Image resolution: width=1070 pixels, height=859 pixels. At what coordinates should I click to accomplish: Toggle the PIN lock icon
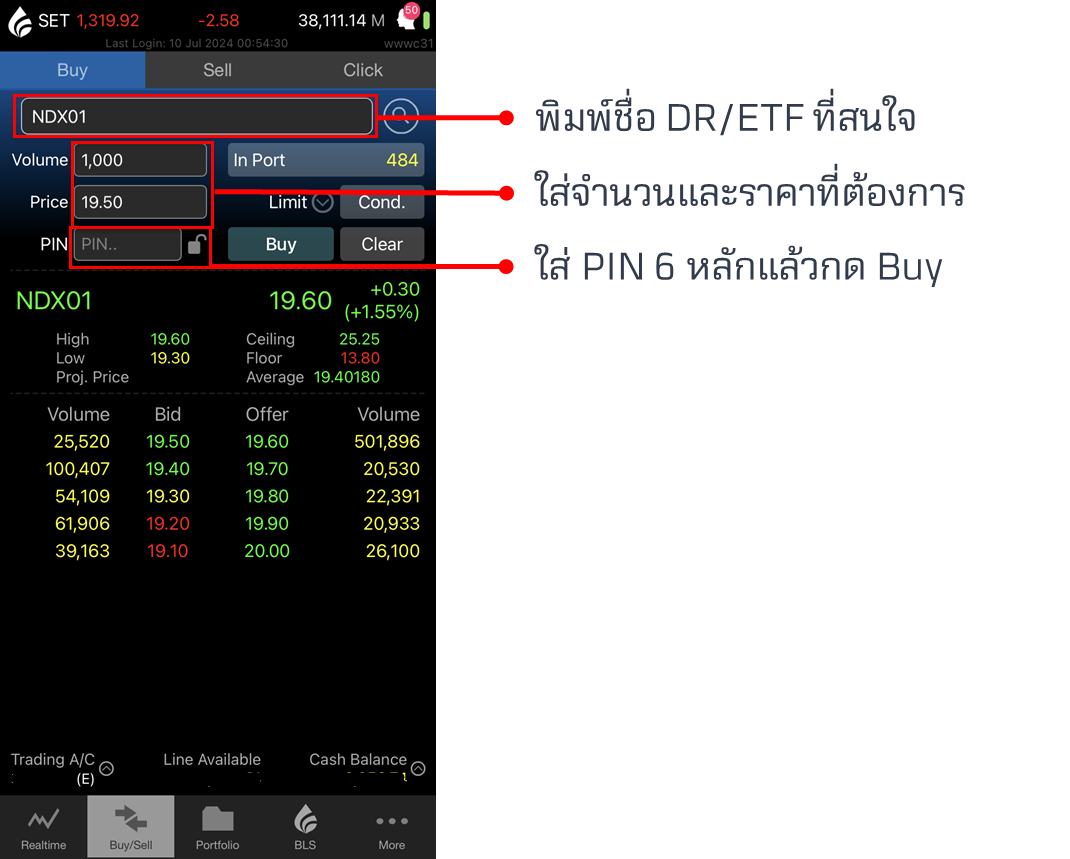(198, 244)
